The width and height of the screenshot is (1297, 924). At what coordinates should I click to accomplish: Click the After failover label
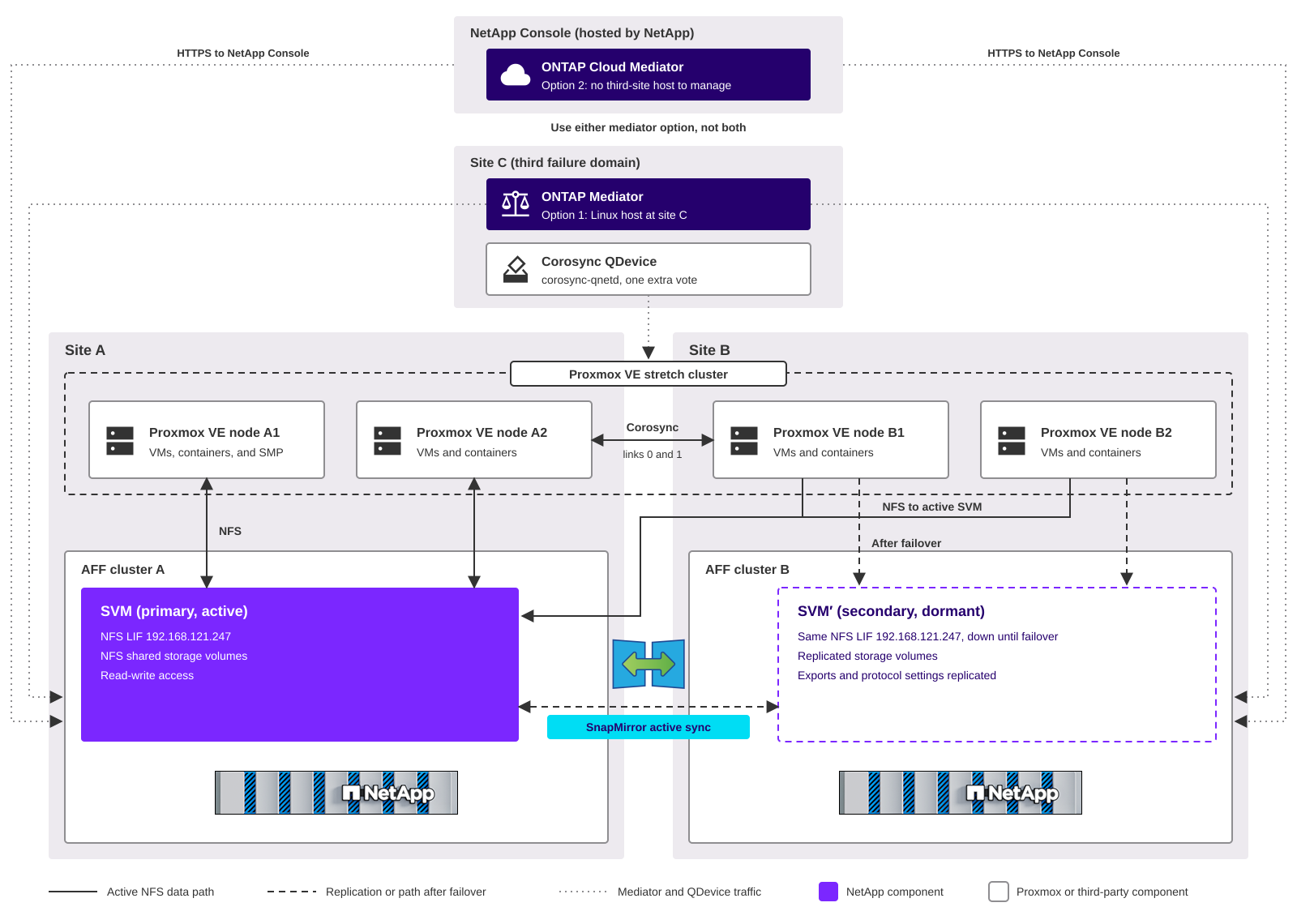click(x=906, y=543)
